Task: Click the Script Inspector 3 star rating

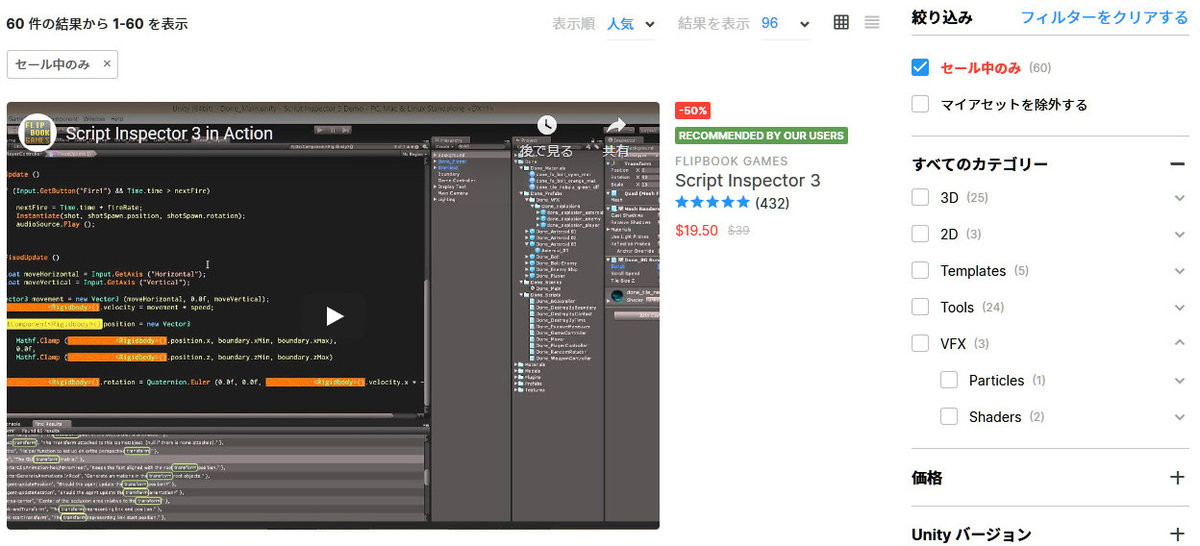Action: [712, 203]
